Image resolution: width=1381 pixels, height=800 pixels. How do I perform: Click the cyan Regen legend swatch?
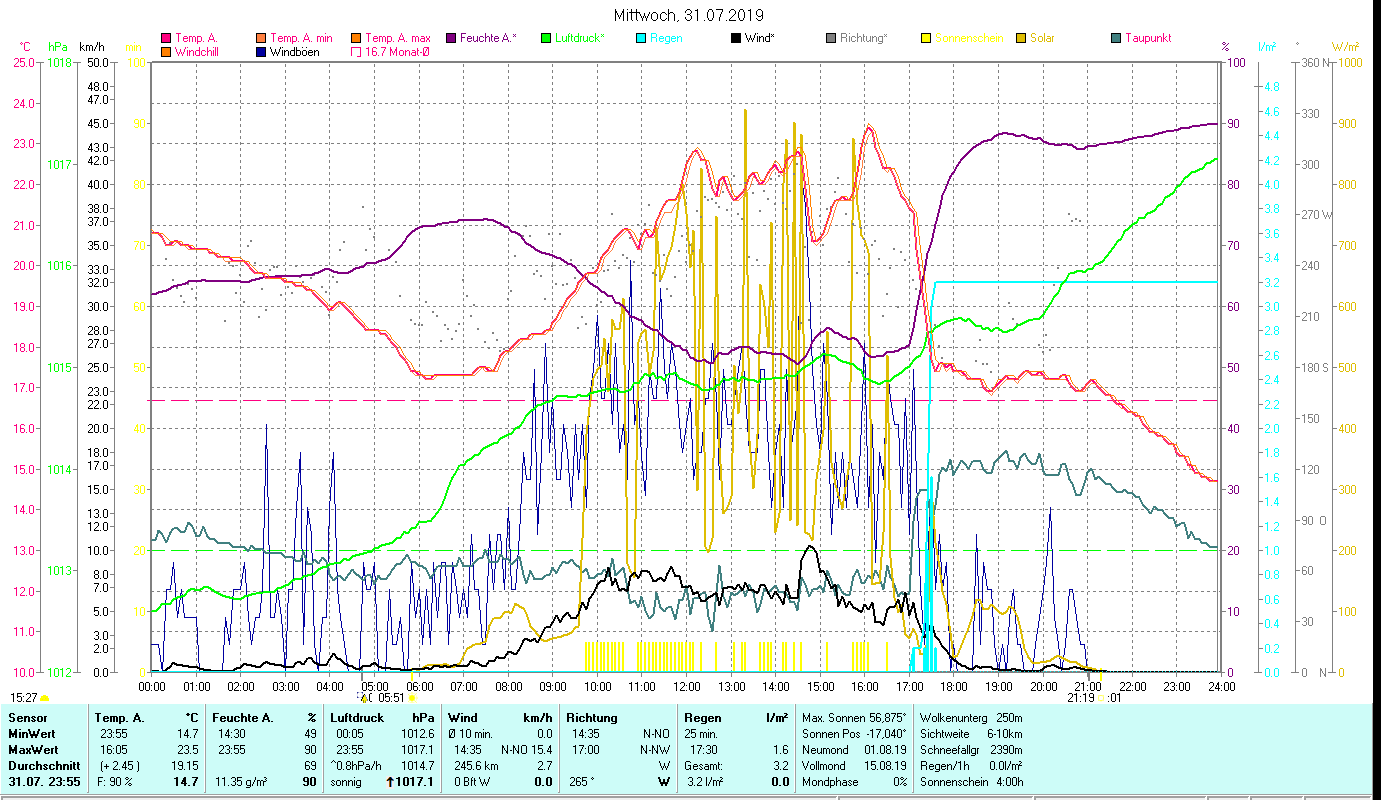point(641,38)
